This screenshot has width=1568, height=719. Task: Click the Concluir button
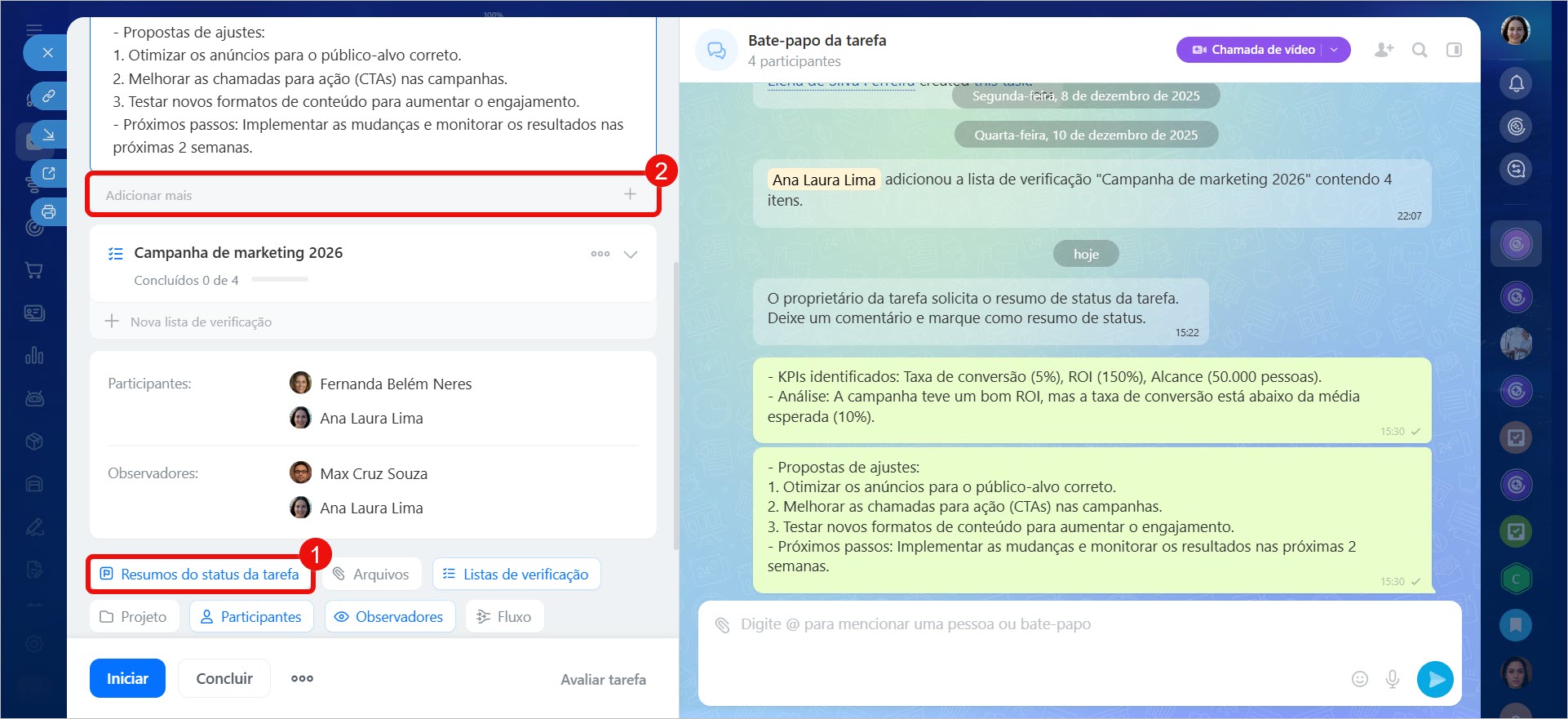(224, 678)
